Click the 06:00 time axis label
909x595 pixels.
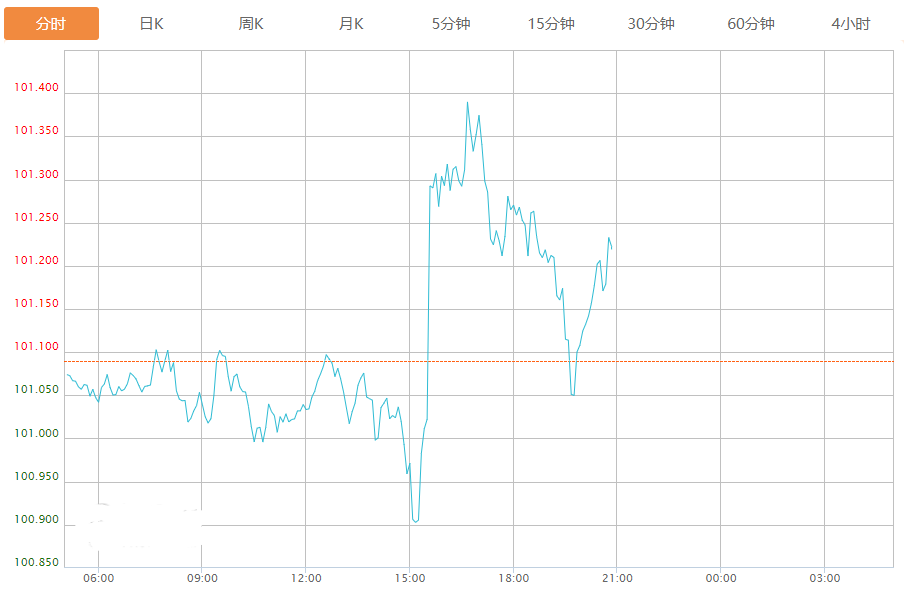(98, 578)
